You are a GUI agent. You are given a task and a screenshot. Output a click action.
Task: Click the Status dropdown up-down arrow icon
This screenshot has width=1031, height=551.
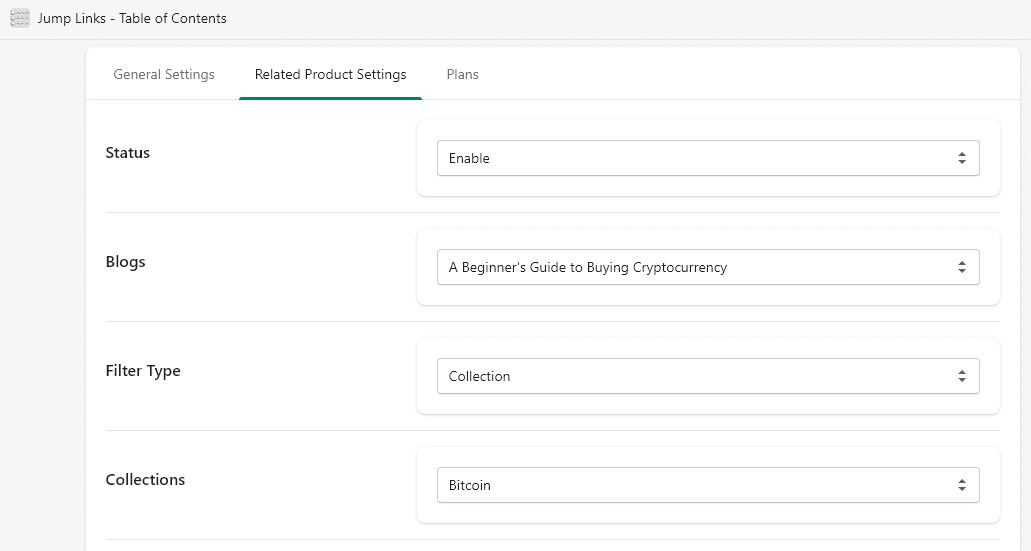coord(962,158)
